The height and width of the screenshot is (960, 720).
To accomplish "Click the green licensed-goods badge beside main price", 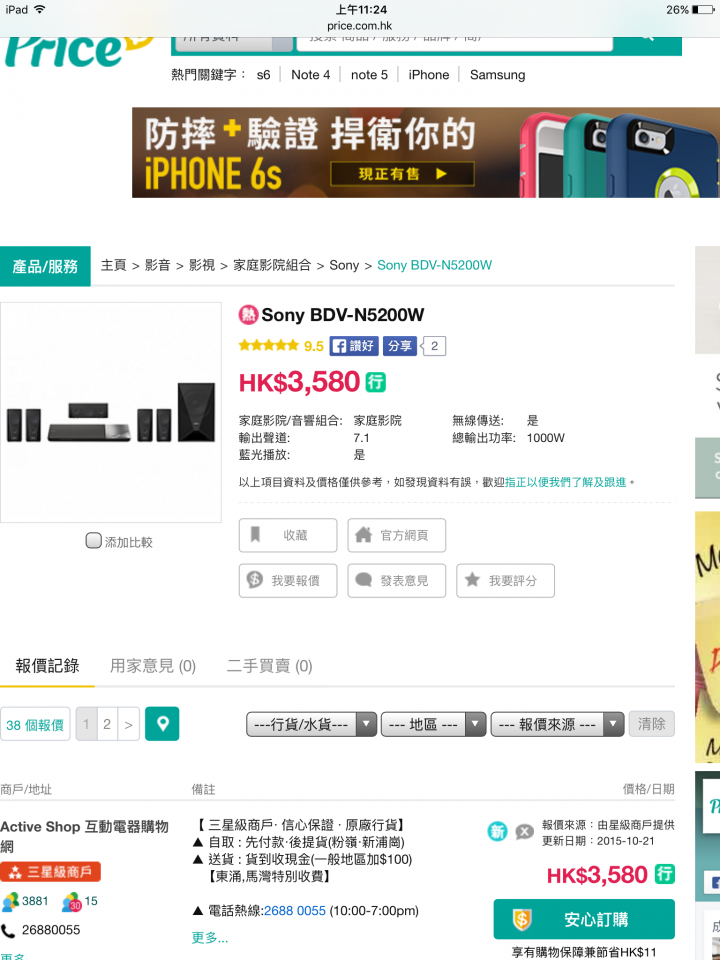I will pos(376,382).
